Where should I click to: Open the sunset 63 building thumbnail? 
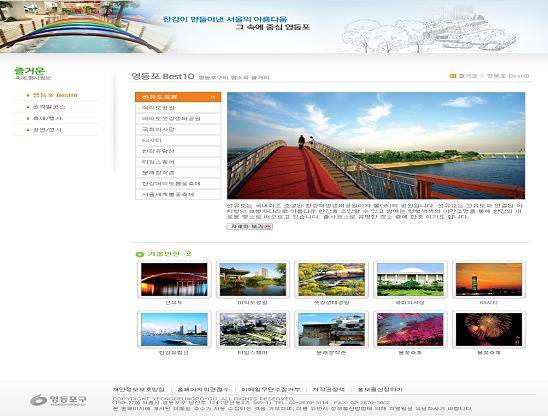coord(489,280)
